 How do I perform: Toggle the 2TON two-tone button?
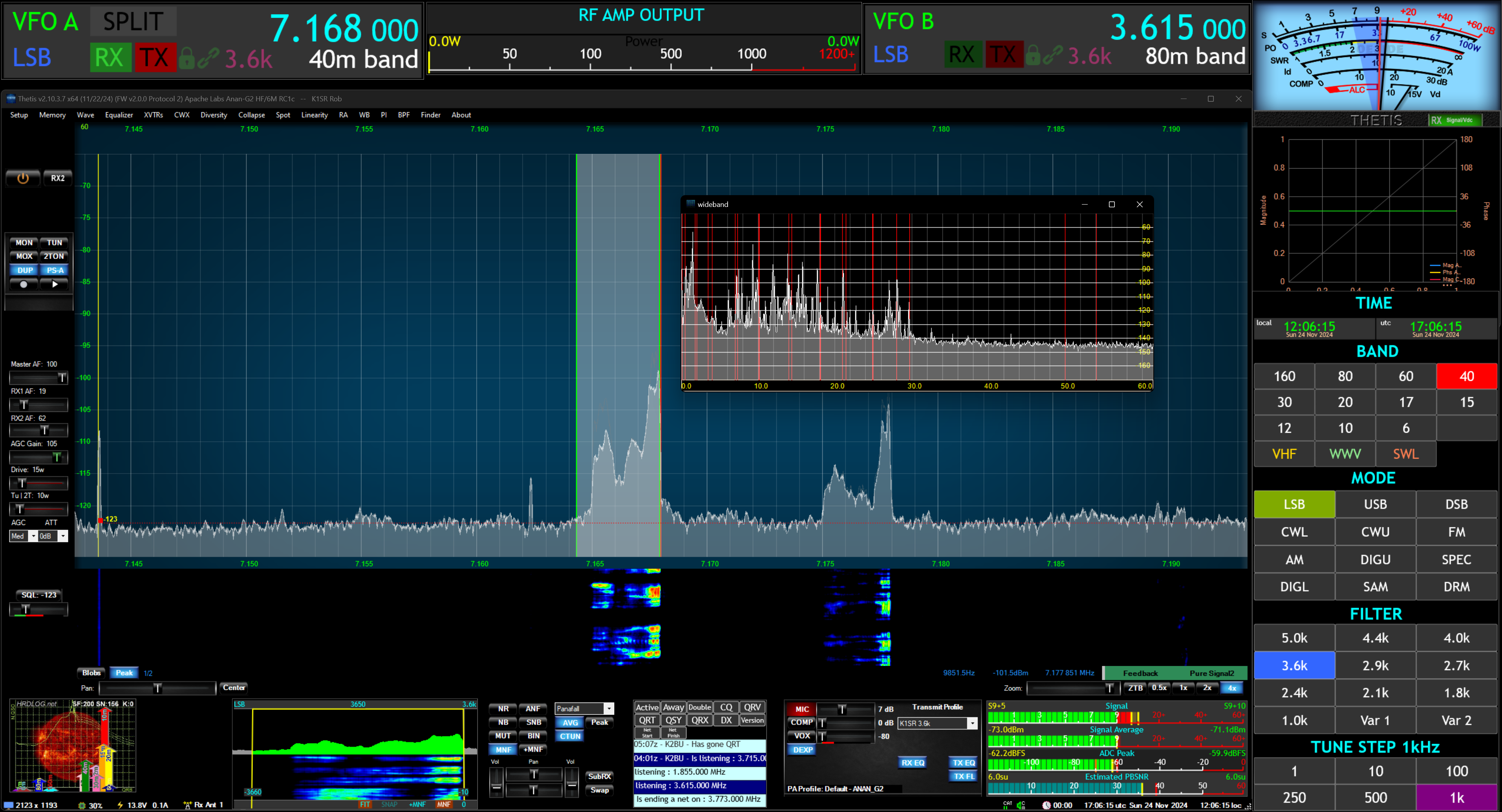click(54, 256)
